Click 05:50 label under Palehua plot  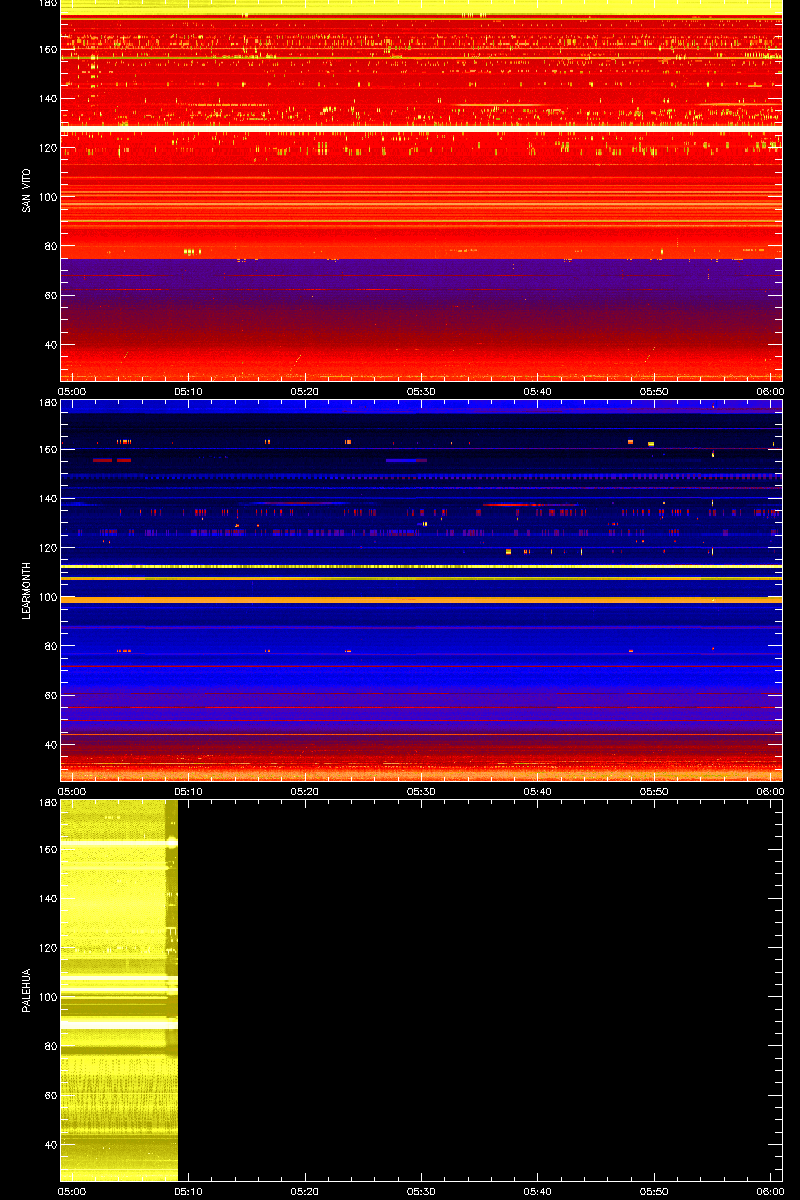[x=655, y=1191]
